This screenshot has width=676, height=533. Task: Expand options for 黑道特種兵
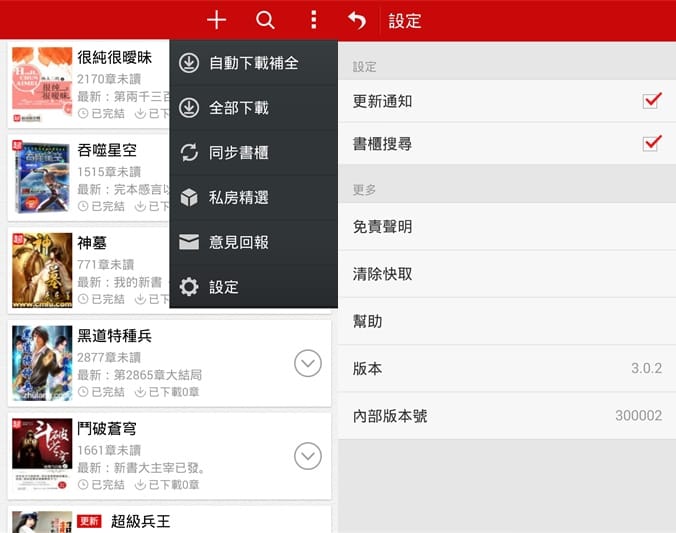(x=308, y=363)
